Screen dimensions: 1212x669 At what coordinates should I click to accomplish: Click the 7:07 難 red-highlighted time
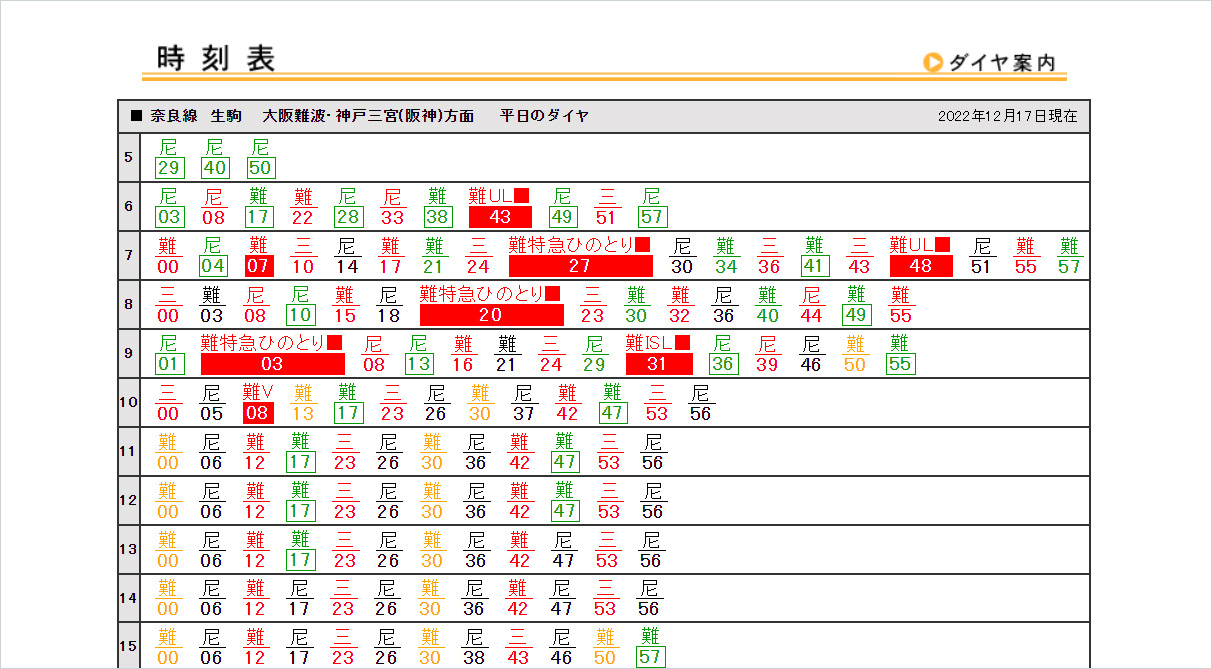pyautogui.click(x=258, y=266)
